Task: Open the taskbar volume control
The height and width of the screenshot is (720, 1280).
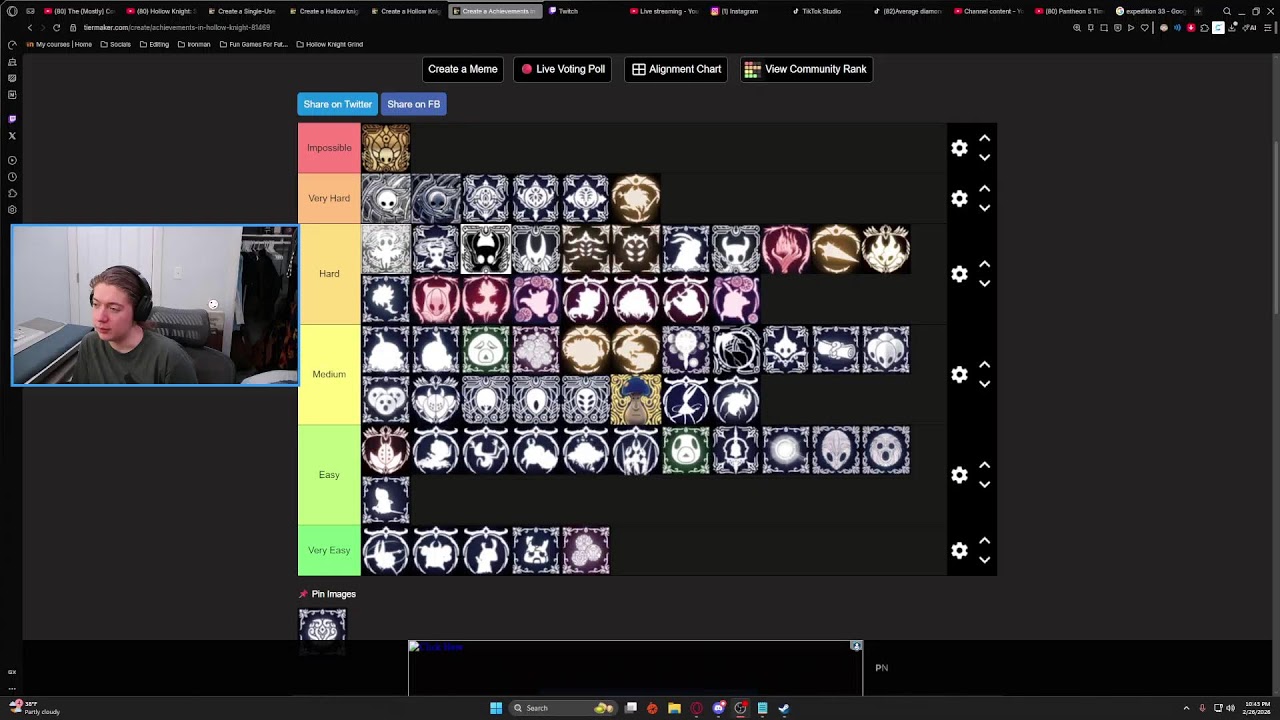Action: pos(1230,708)
